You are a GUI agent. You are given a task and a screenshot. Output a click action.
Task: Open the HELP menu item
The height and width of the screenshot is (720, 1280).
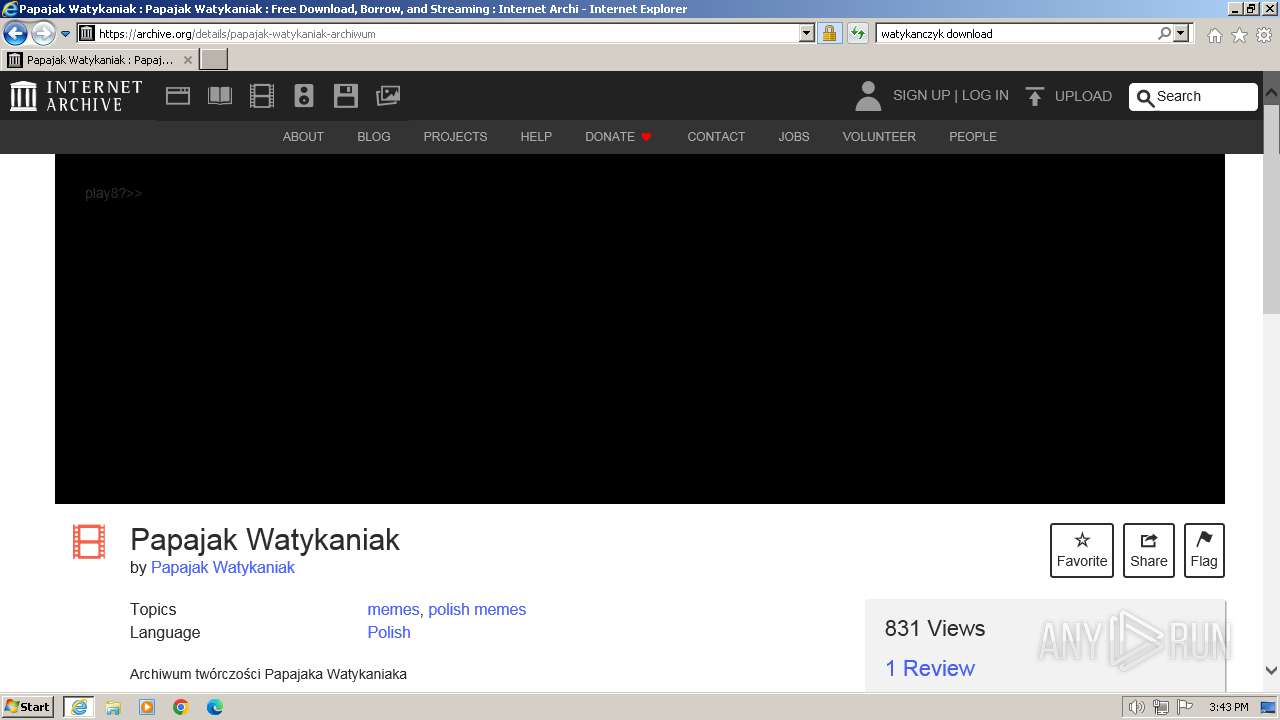tap(536, 136)
